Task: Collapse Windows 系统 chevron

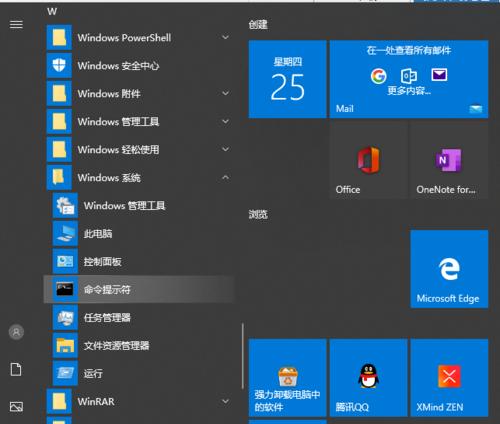Action: pyautogui.click(x=226, y=177)
